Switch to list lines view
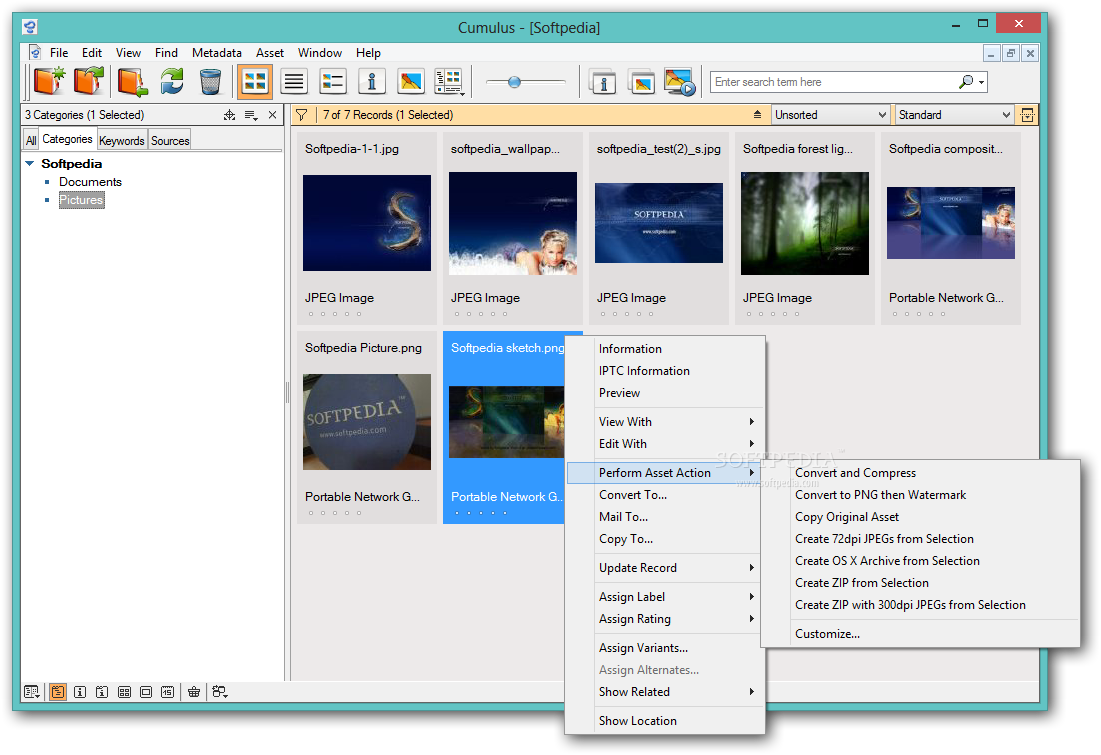This screenshot has width=1101, height=755. 294,81
